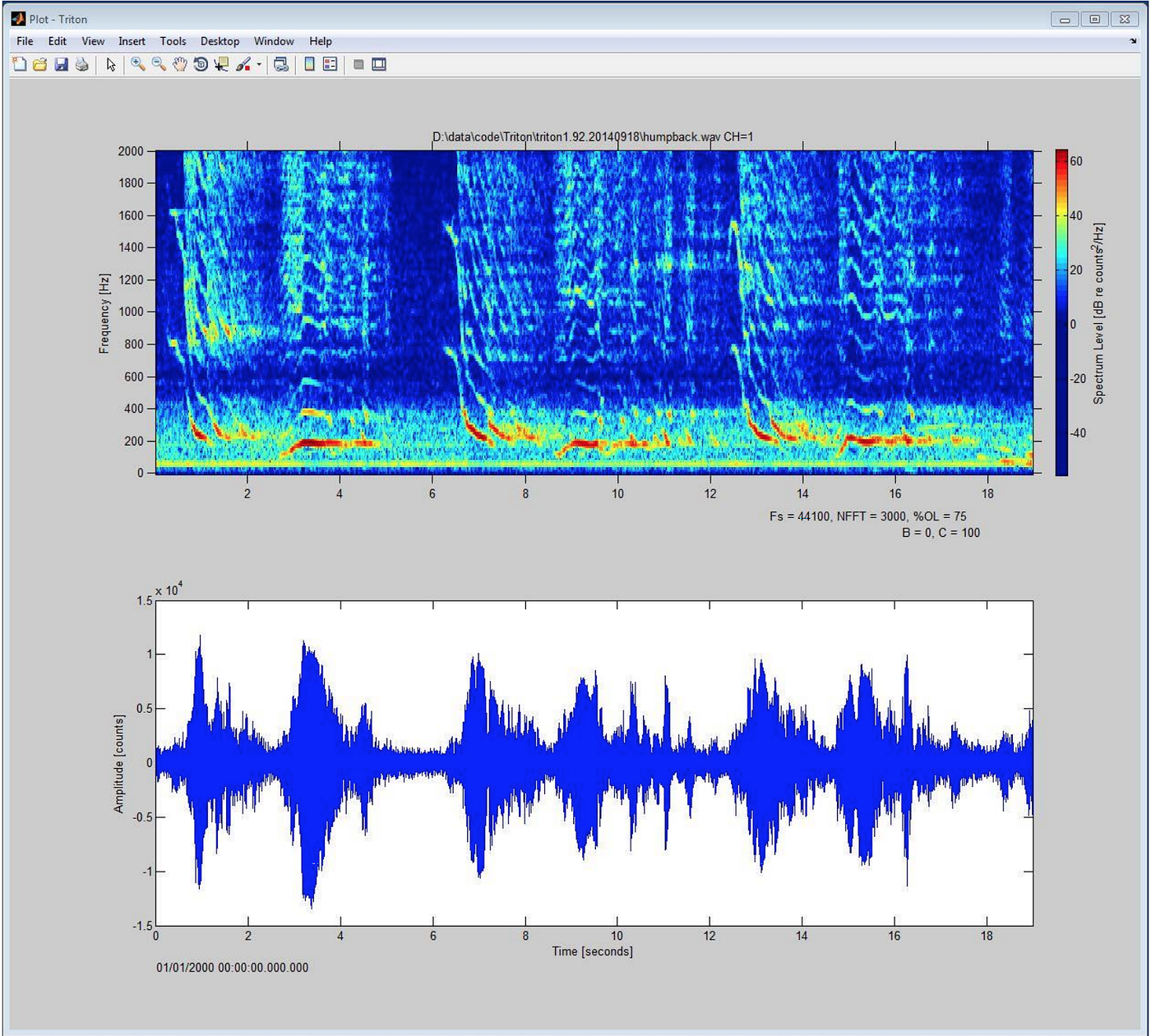
Task: Open the Window menu
Action: (274, 41)
